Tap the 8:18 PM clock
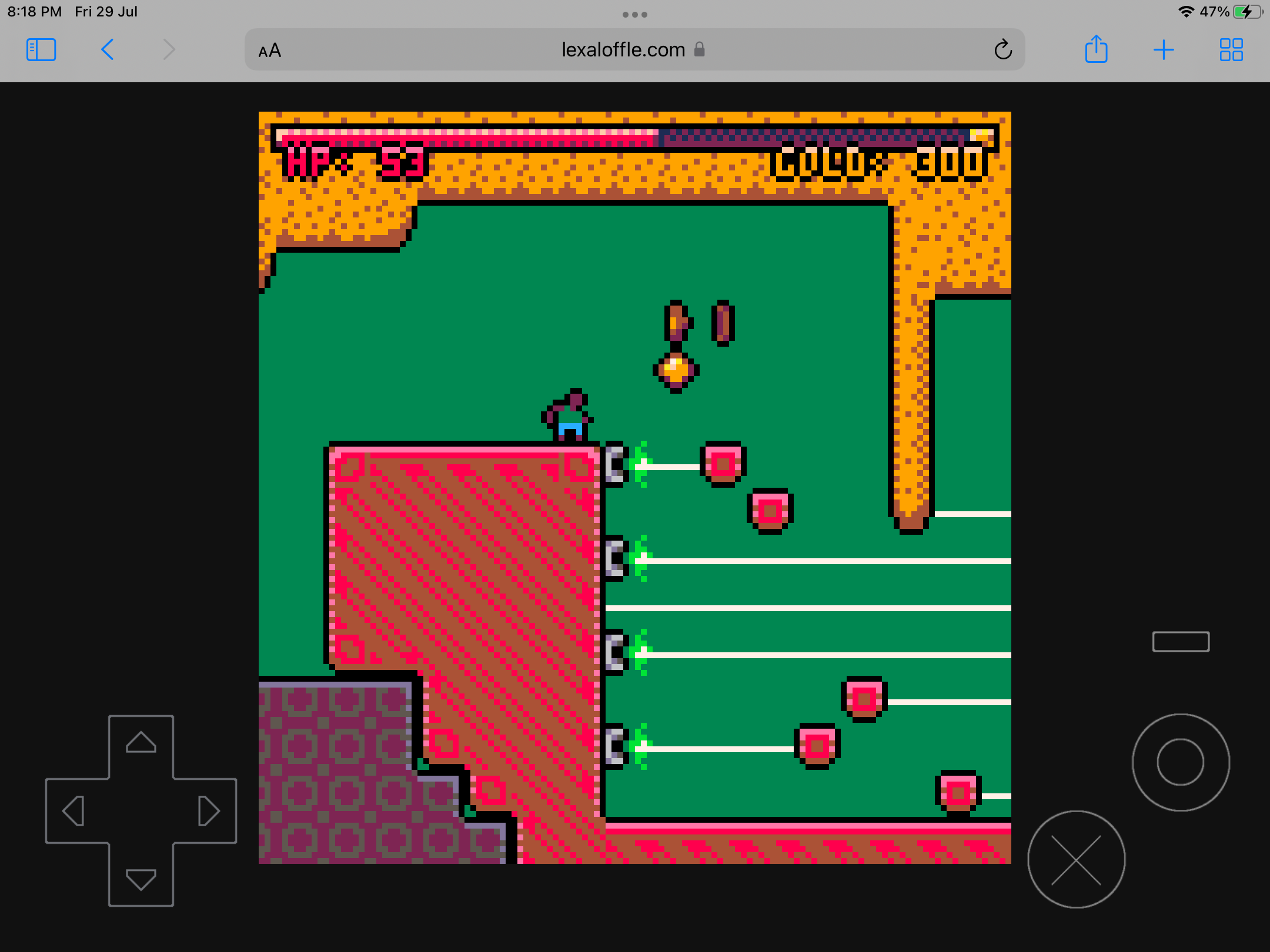 35,12
